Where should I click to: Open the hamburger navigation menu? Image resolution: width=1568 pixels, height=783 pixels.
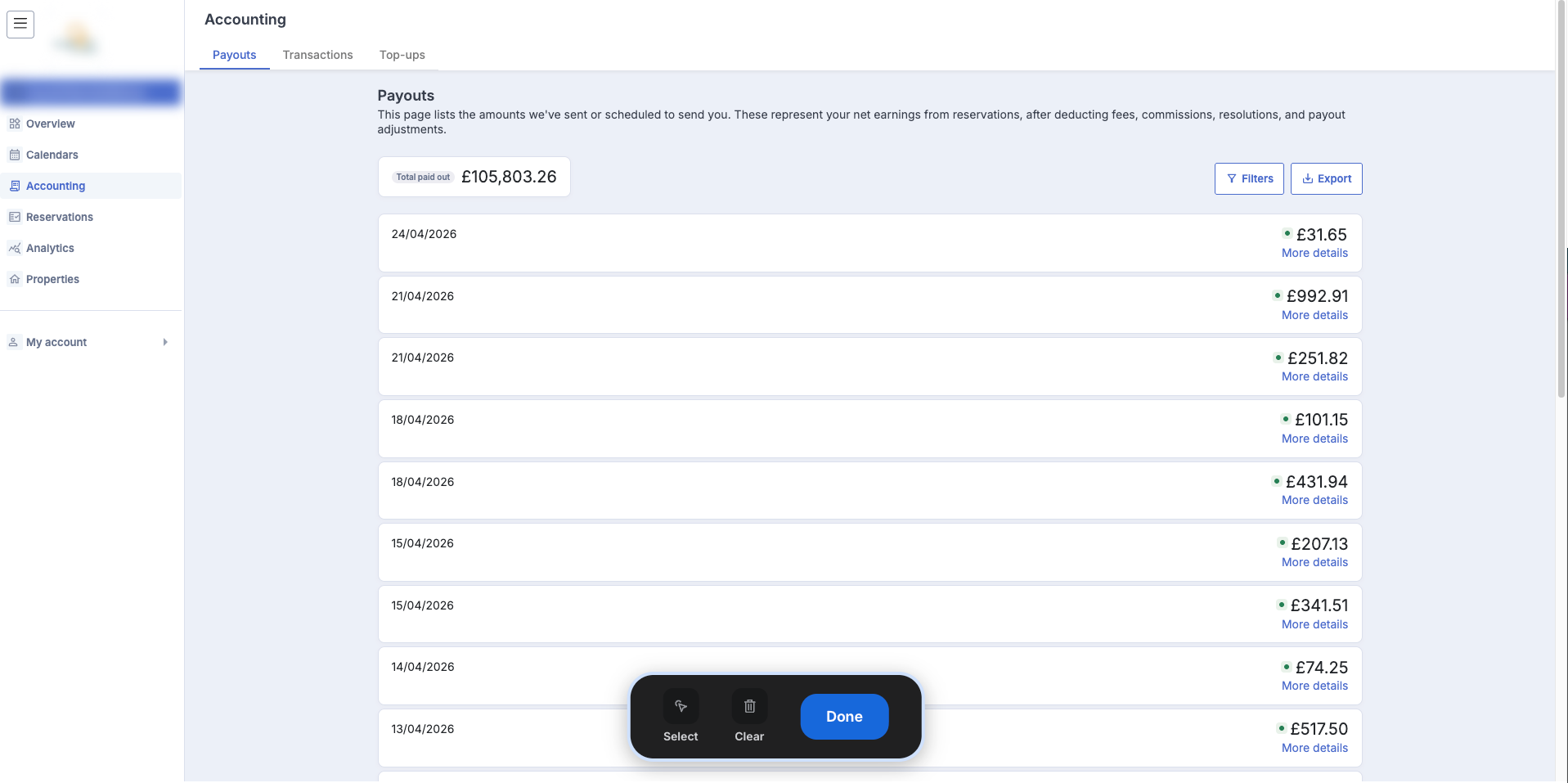click(20, 25)
